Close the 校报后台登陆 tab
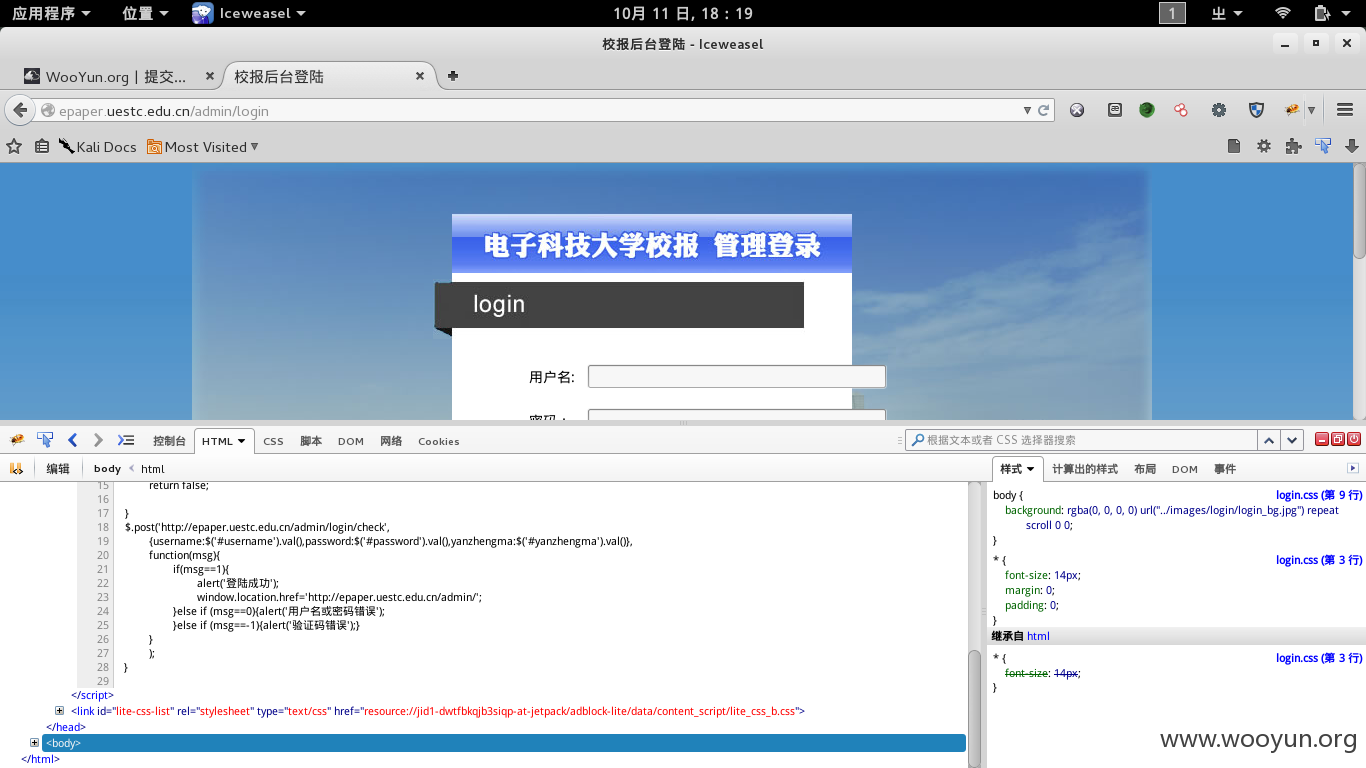Image resolution: width=1366 pixels, height=768 pixels. coord(420,76)
